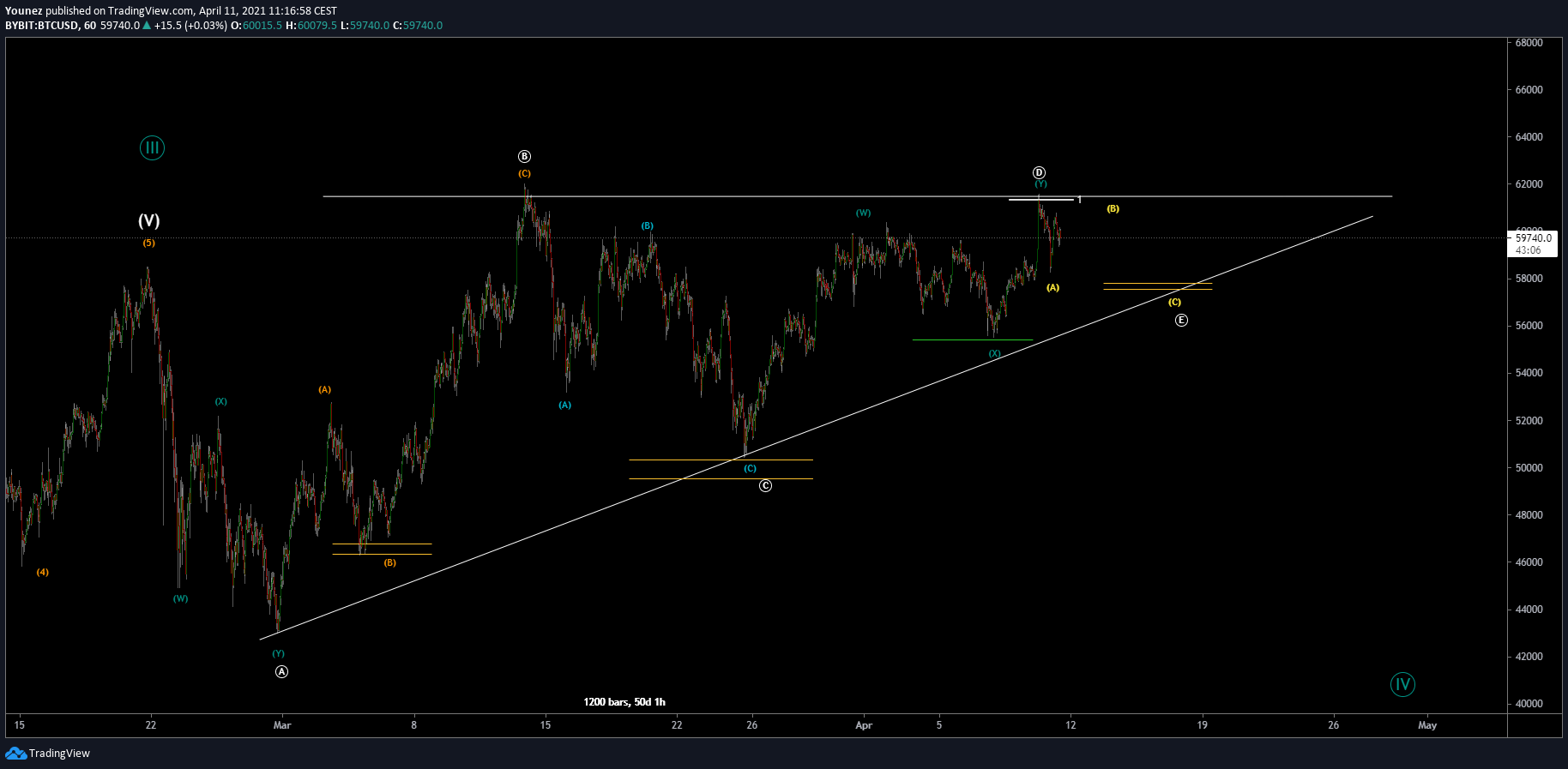1568x769 pixels.
Task: Click the current price tag 59740.0
Action: (1533, 238)
